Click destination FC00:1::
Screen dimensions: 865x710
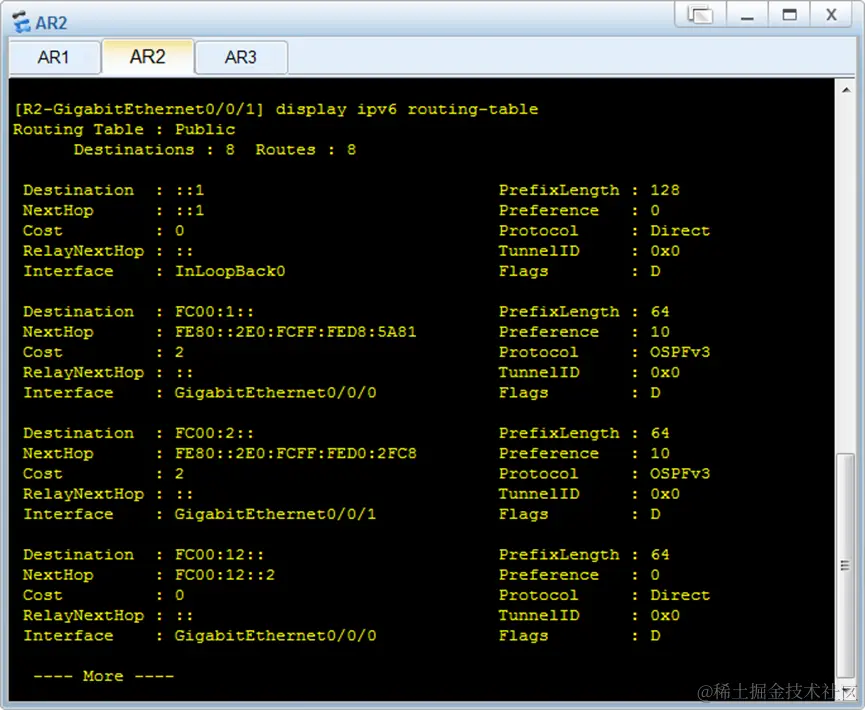[215, 311]
